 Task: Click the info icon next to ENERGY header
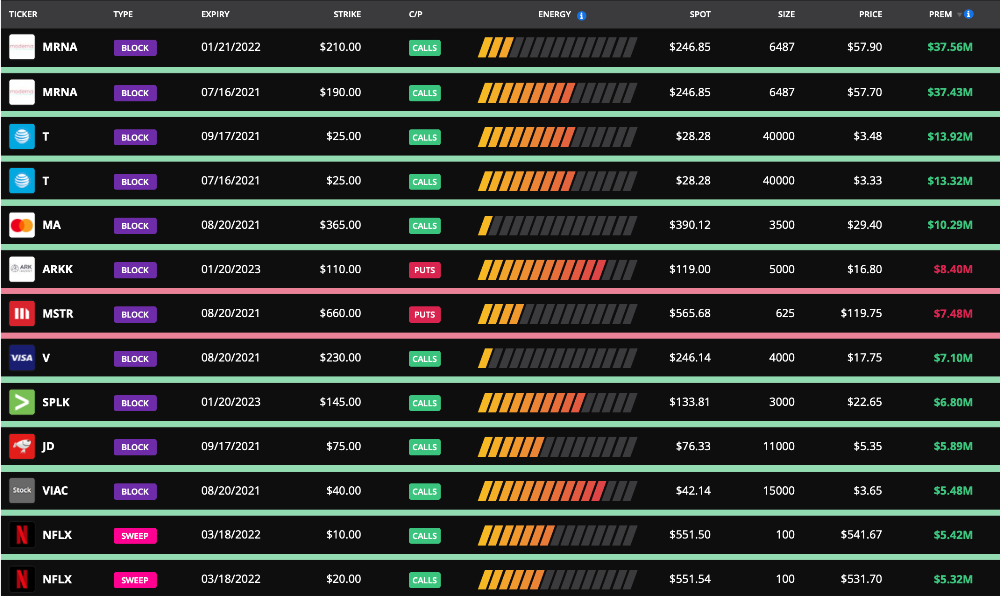pyautogui.click(x=582, y=15)
